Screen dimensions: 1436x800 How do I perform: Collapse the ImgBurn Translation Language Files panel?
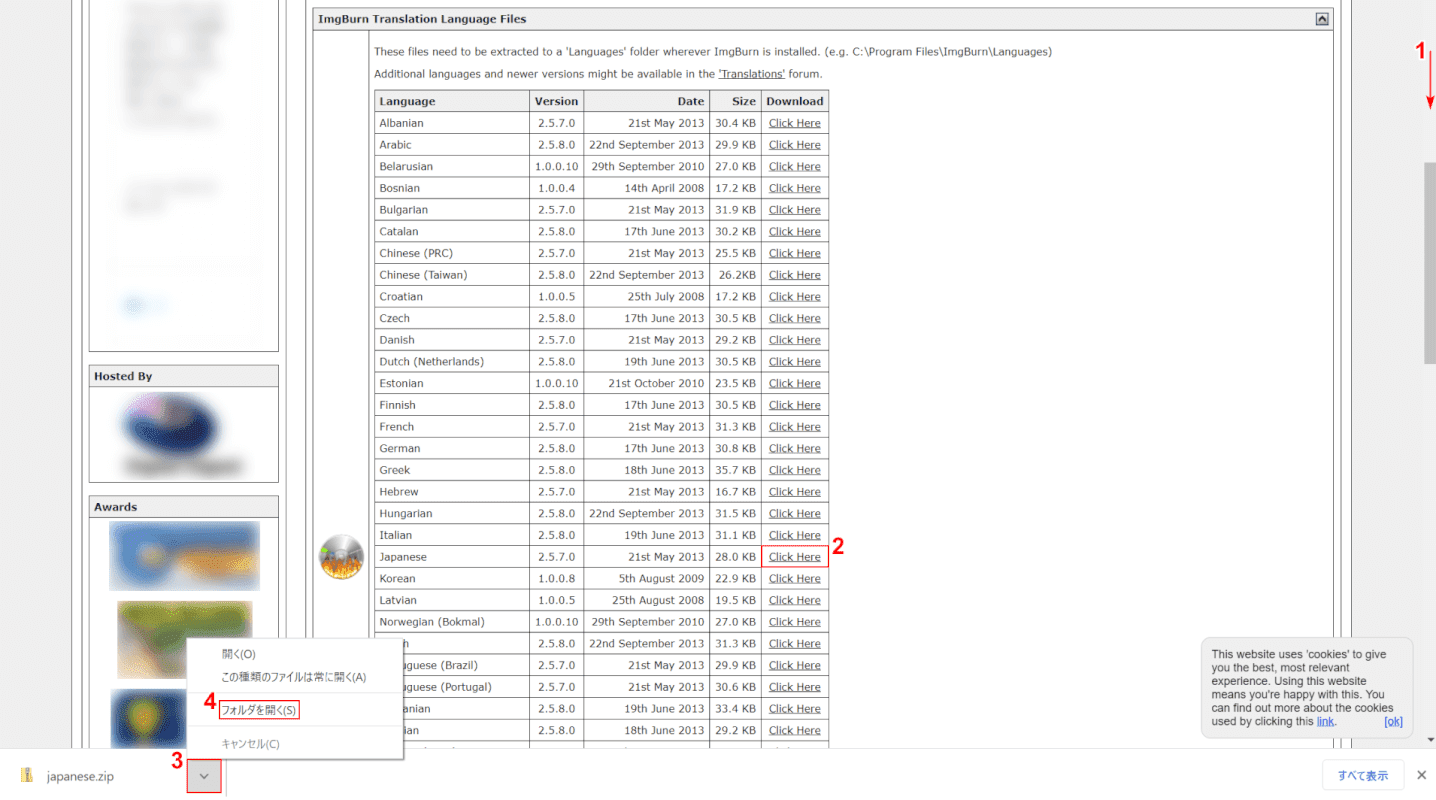pyautogui.click(x=1322, y=19)
